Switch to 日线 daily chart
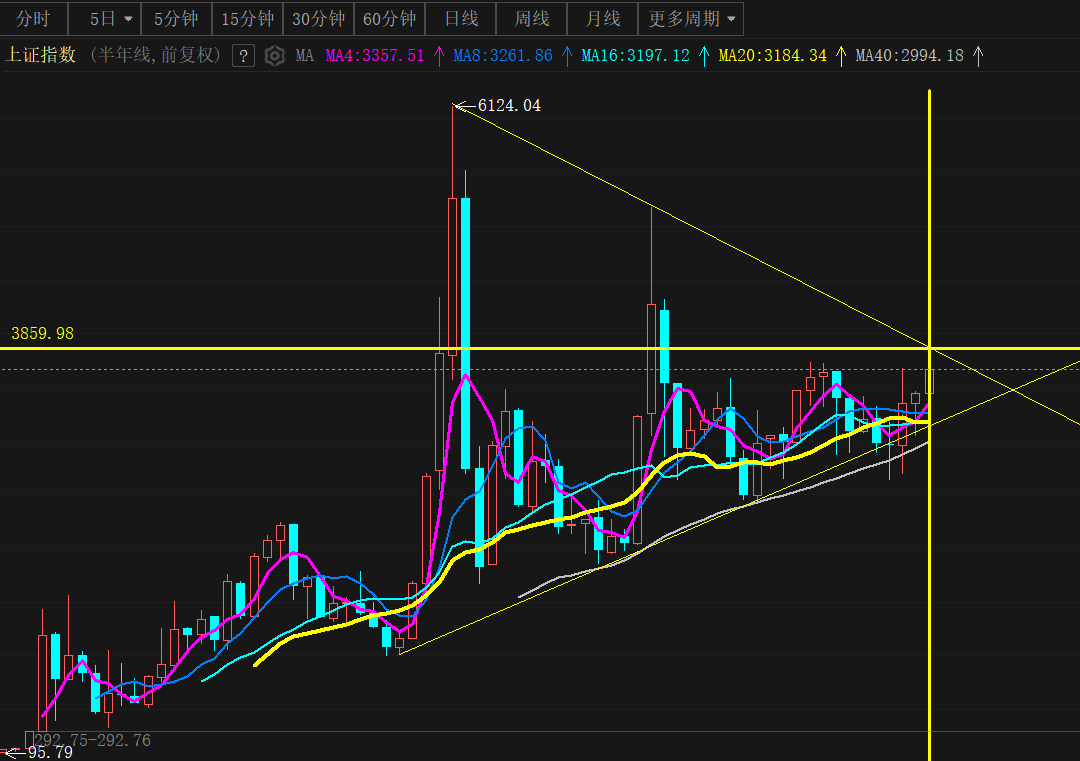The width and height of the screenshot is (1080, 761). [x=461, y=19]
